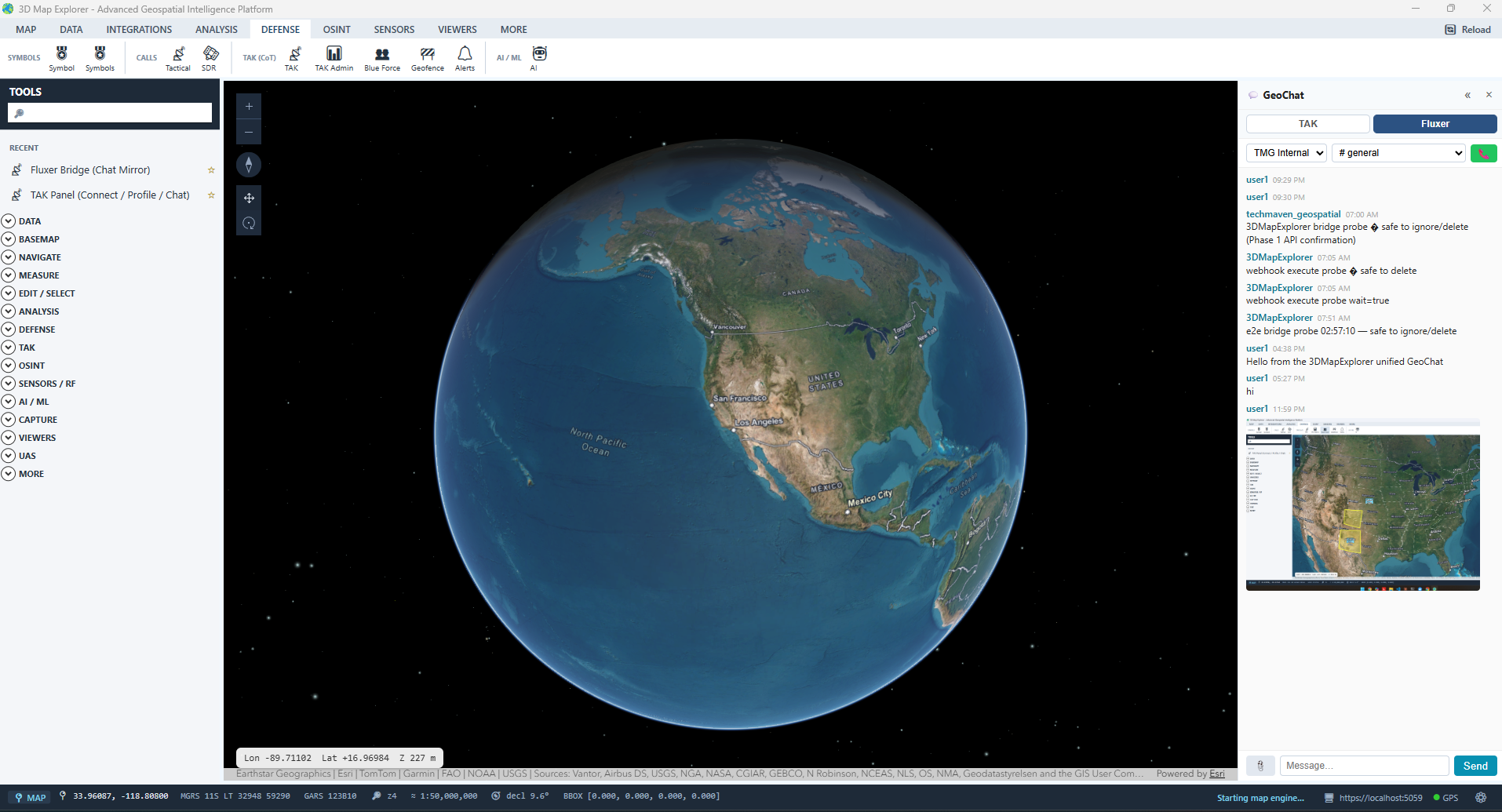Viewport: 1502px width, 812px height.
Task: Click the decl 9.6° declination readout
Action: pos(520,796)
